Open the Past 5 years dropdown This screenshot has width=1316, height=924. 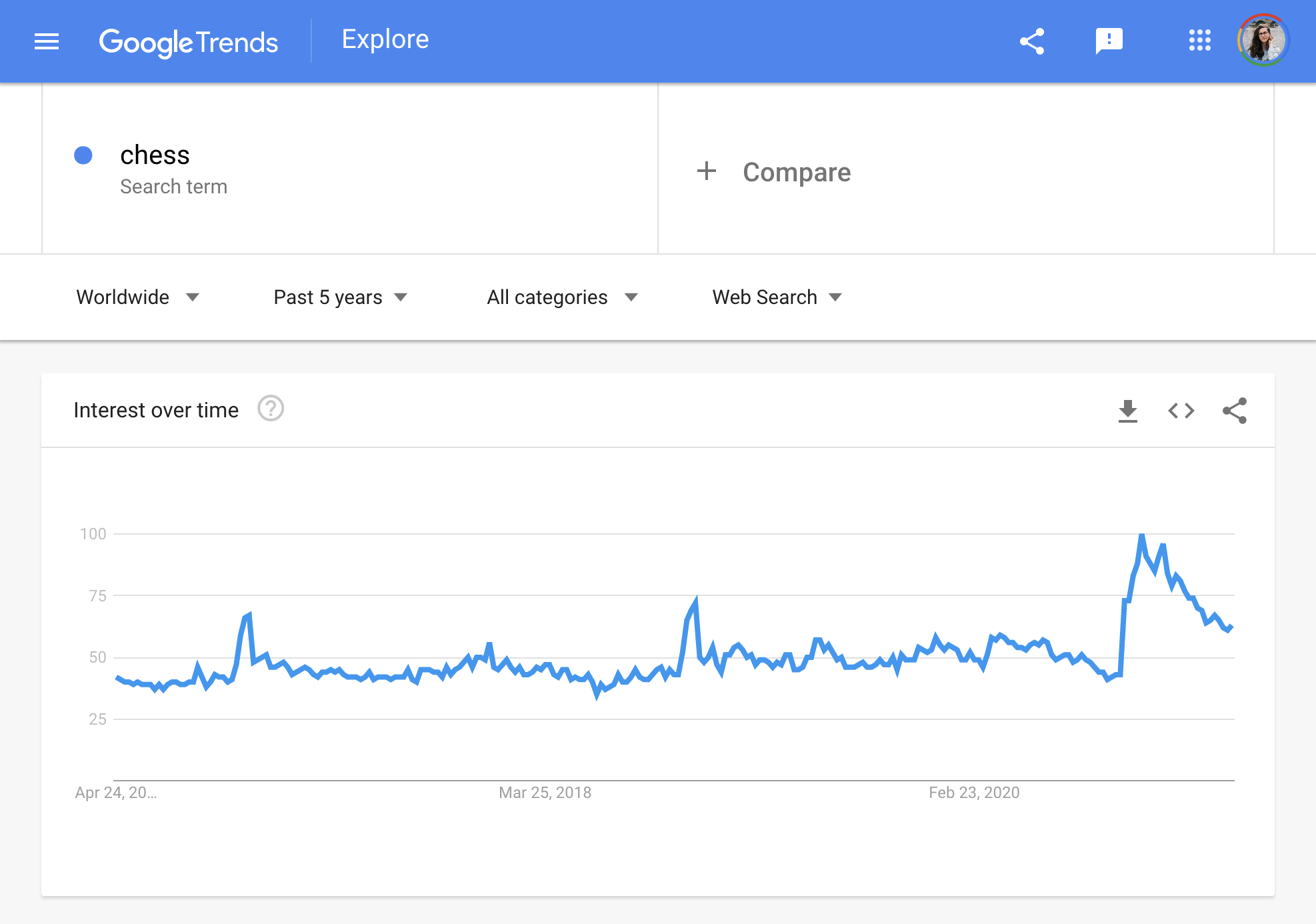pos(340,297)
